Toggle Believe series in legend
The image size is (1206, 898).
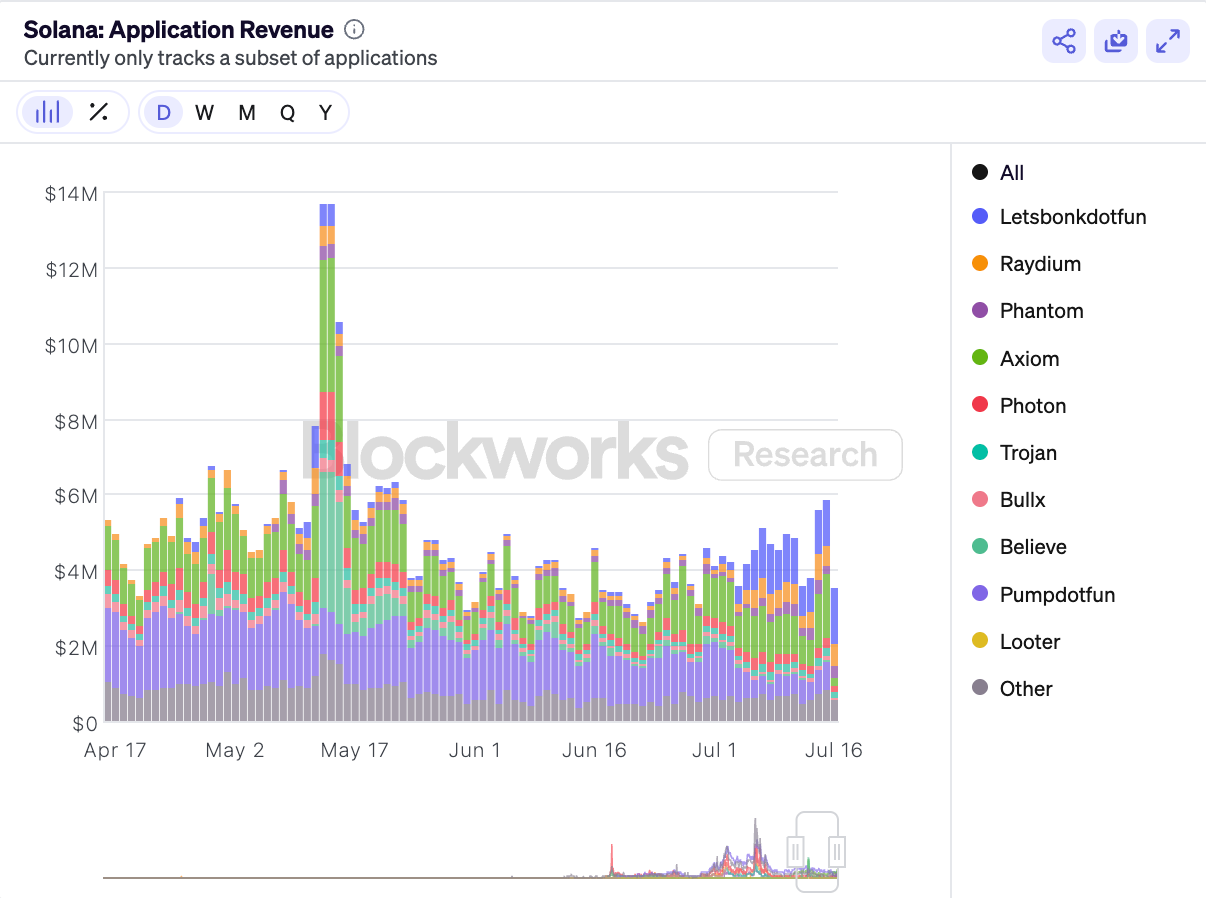pyautogui.click(x=1019, y=547)
